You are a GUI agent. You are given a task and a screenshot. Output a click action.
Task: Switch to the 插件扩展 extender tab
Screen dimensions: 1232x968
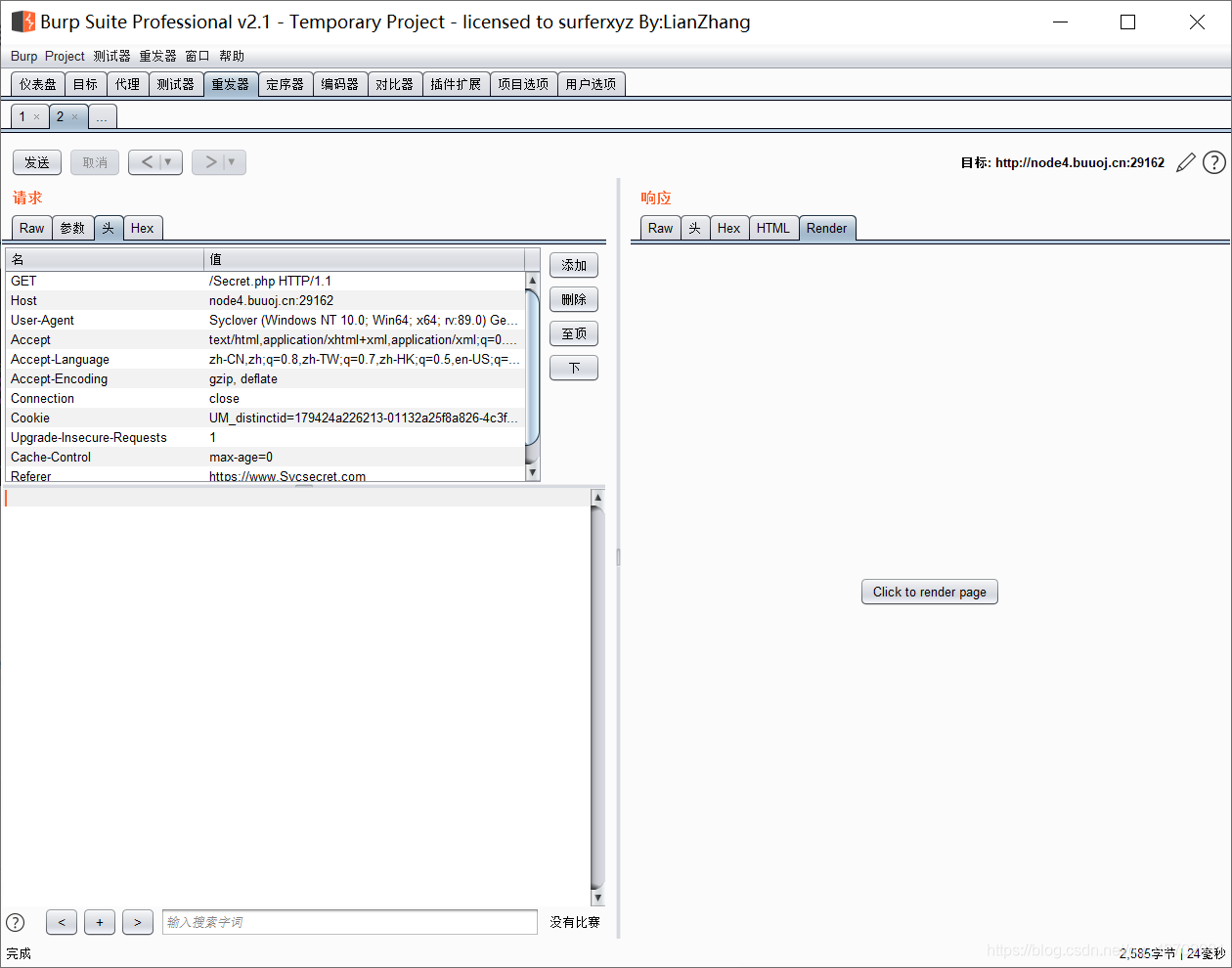pyautogui.click(x=456, y=84)
